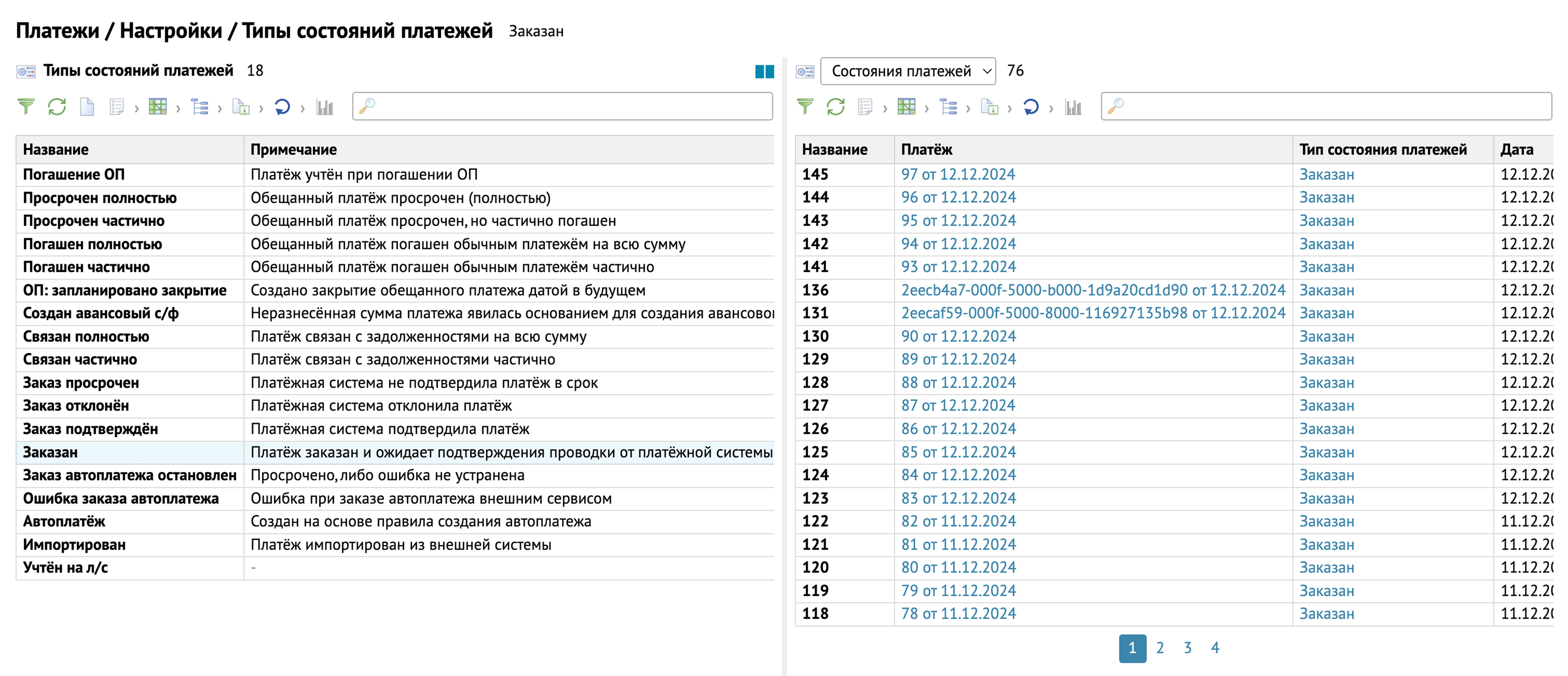
Task: Open payment link 97 от 12.12.2024
Action: click(958, 175)
